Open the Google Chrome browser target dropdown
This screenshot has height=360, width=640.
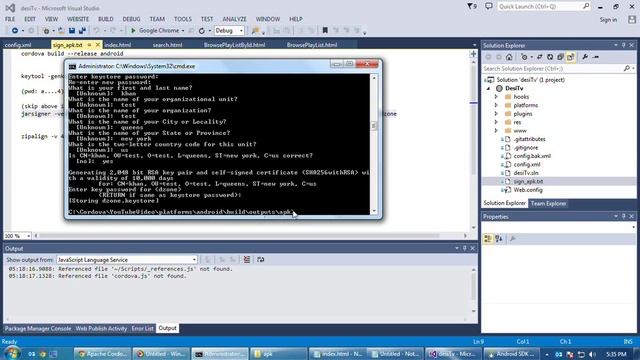183,31
